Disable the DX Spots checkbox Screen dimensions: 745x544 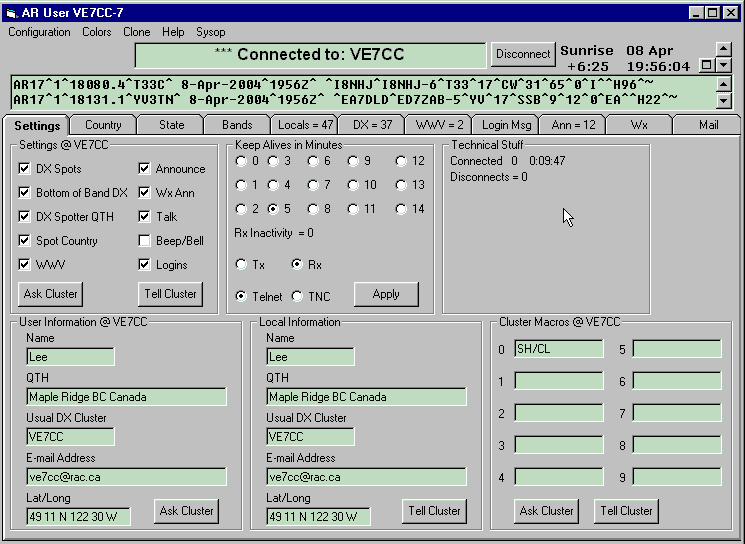pyautogui.click(x=25, y=169)
